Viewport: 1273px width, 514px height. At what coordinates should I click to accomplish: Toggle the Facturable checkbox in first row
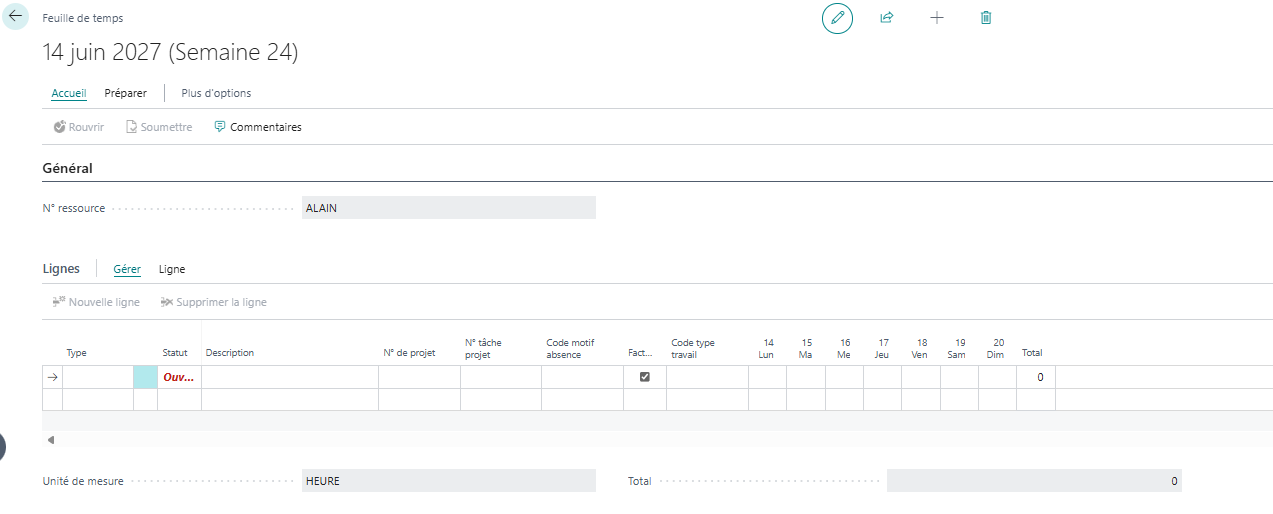pos(644,377)
